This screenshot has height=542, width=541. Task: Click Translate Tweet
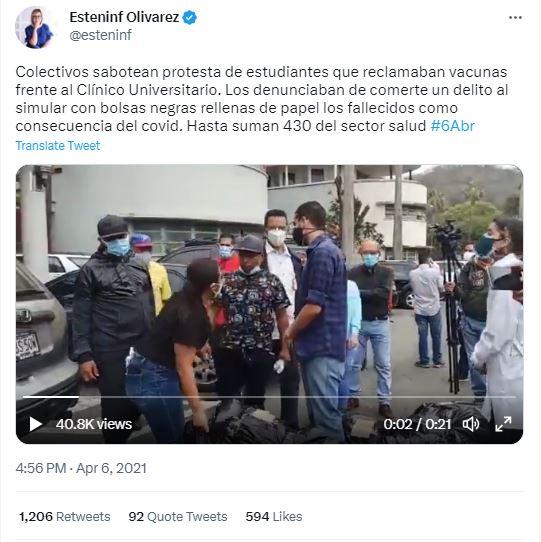tap(58, 146)
